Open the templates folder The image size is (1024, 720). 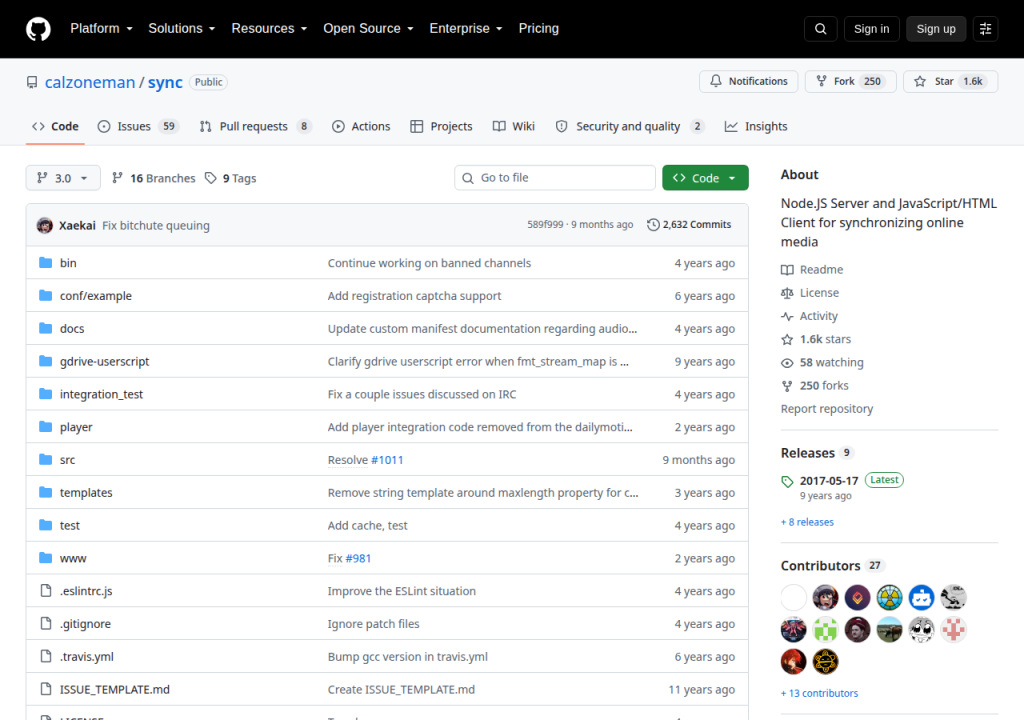[x=86, y=493]
